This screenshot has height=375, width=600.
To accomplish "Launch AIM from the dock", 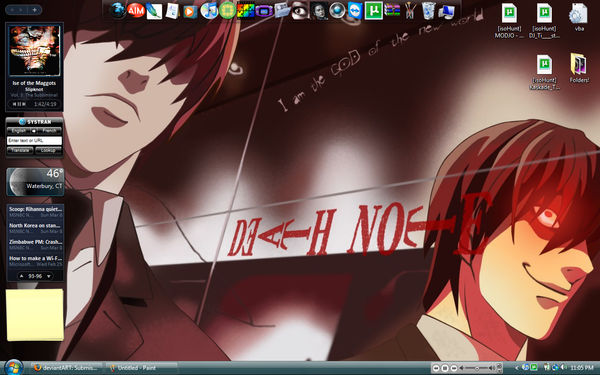I will (136, 10).
